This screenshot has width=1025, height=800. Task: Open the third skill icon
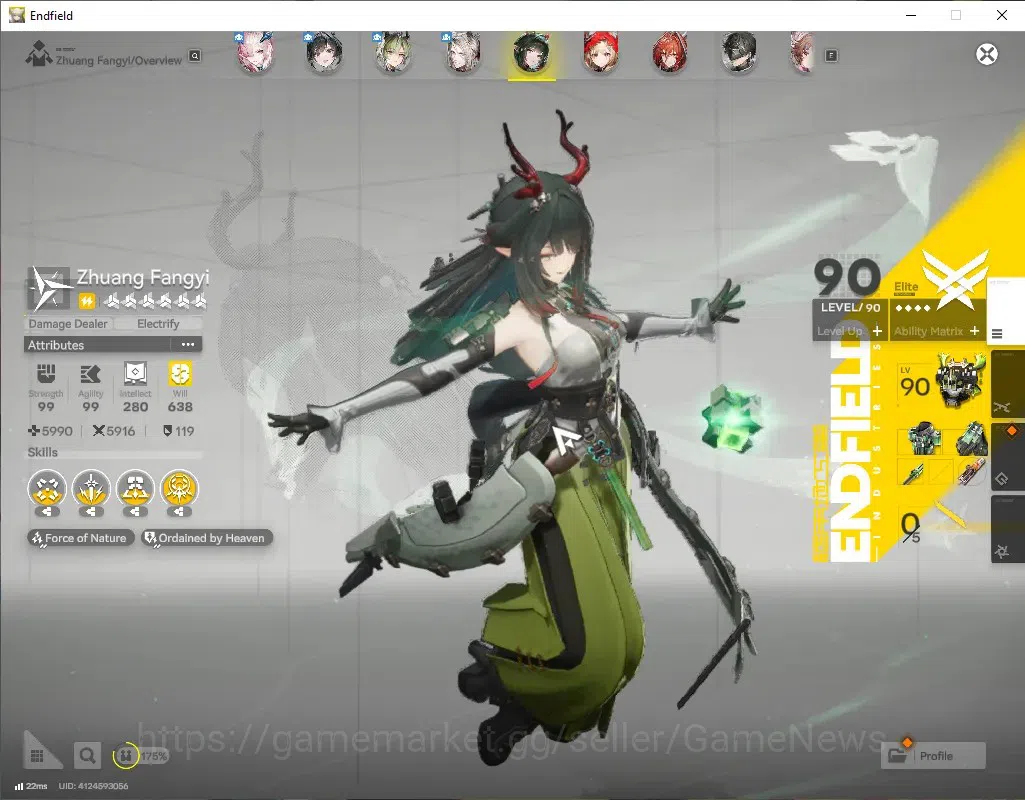tap(135, 490)
